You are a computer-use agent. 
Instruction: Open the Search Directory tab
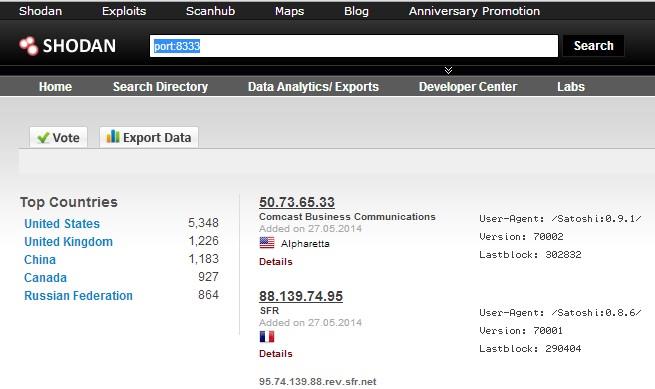[x=160, y=86]
